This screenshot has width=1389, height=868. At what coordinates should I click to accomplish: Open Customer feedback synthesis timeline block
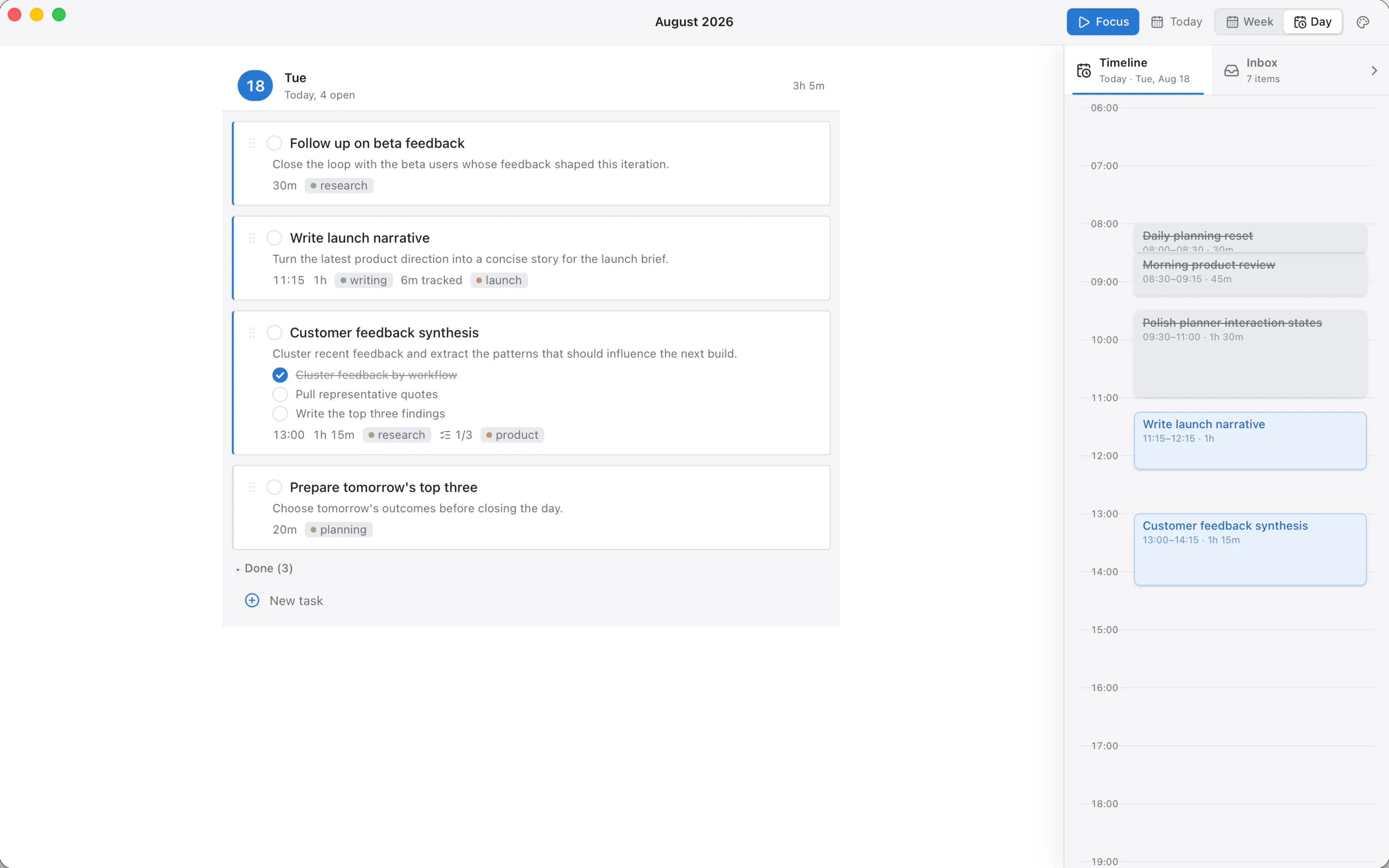[1250, 549]
